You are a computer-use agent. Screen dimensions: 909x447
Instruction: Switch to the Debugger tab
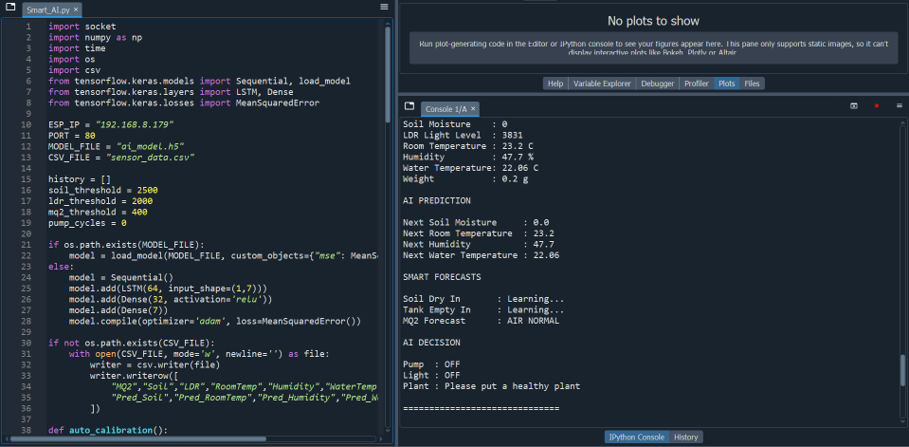tap(657, 83)
